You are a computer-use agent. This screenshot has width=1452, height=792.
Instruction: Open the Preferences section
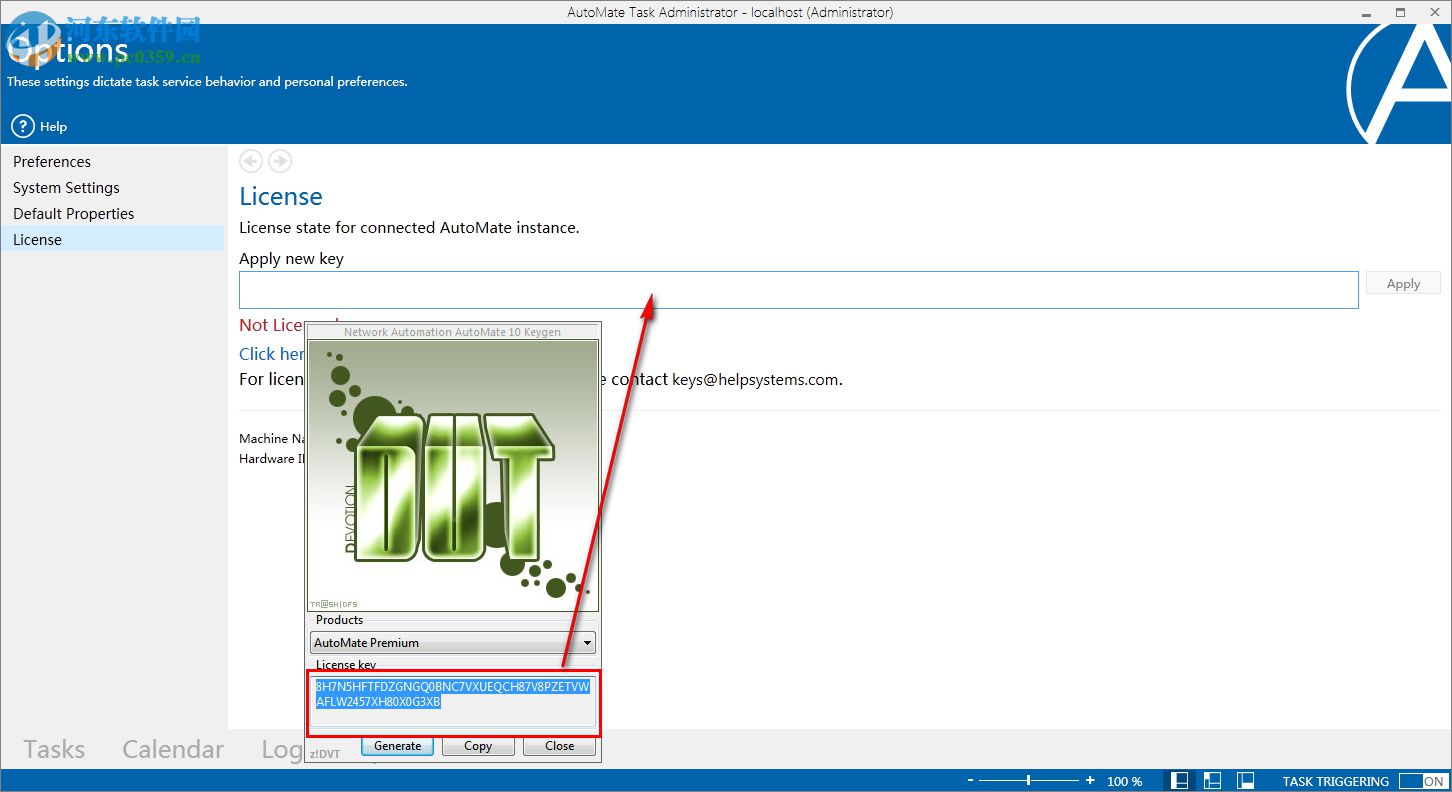point(52,161)
